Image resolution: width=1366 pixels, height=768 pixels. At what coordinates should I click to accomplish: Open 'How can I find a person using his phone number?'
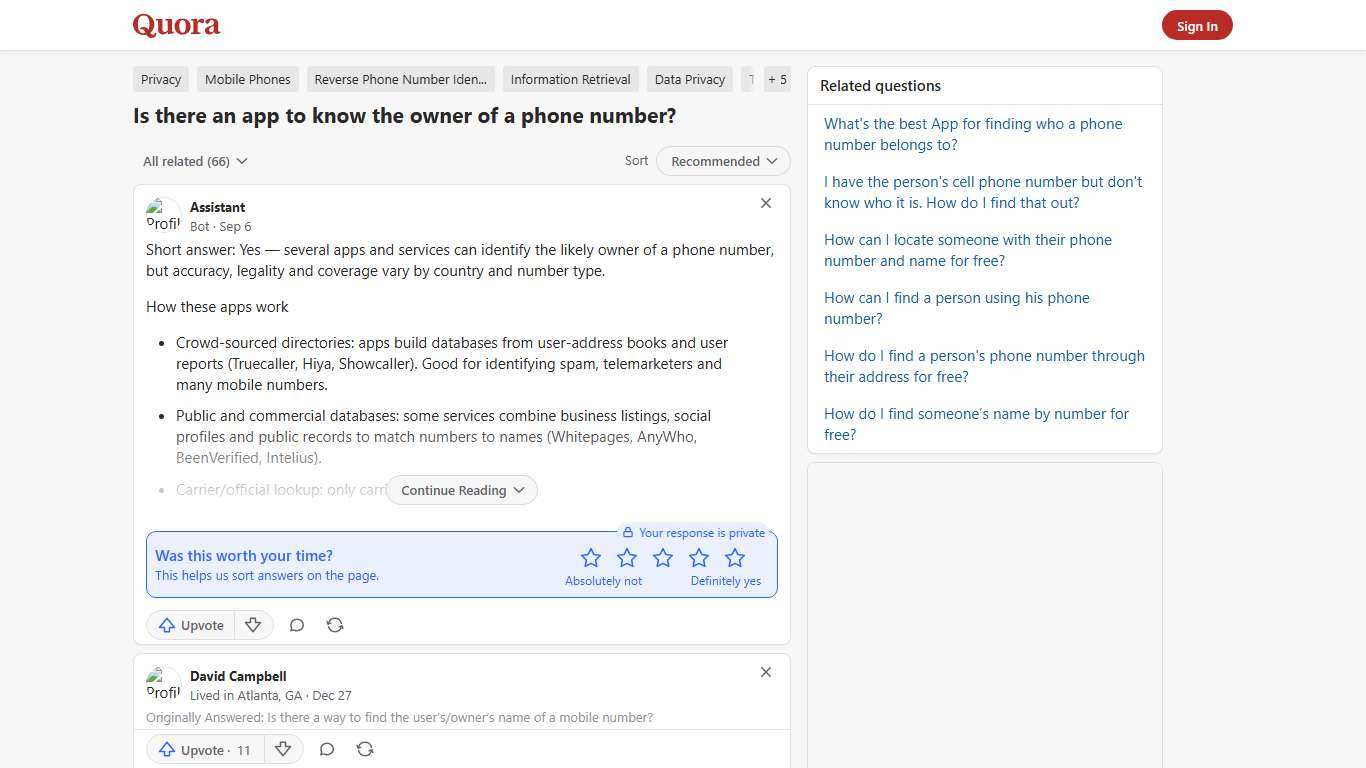[956, 308]
